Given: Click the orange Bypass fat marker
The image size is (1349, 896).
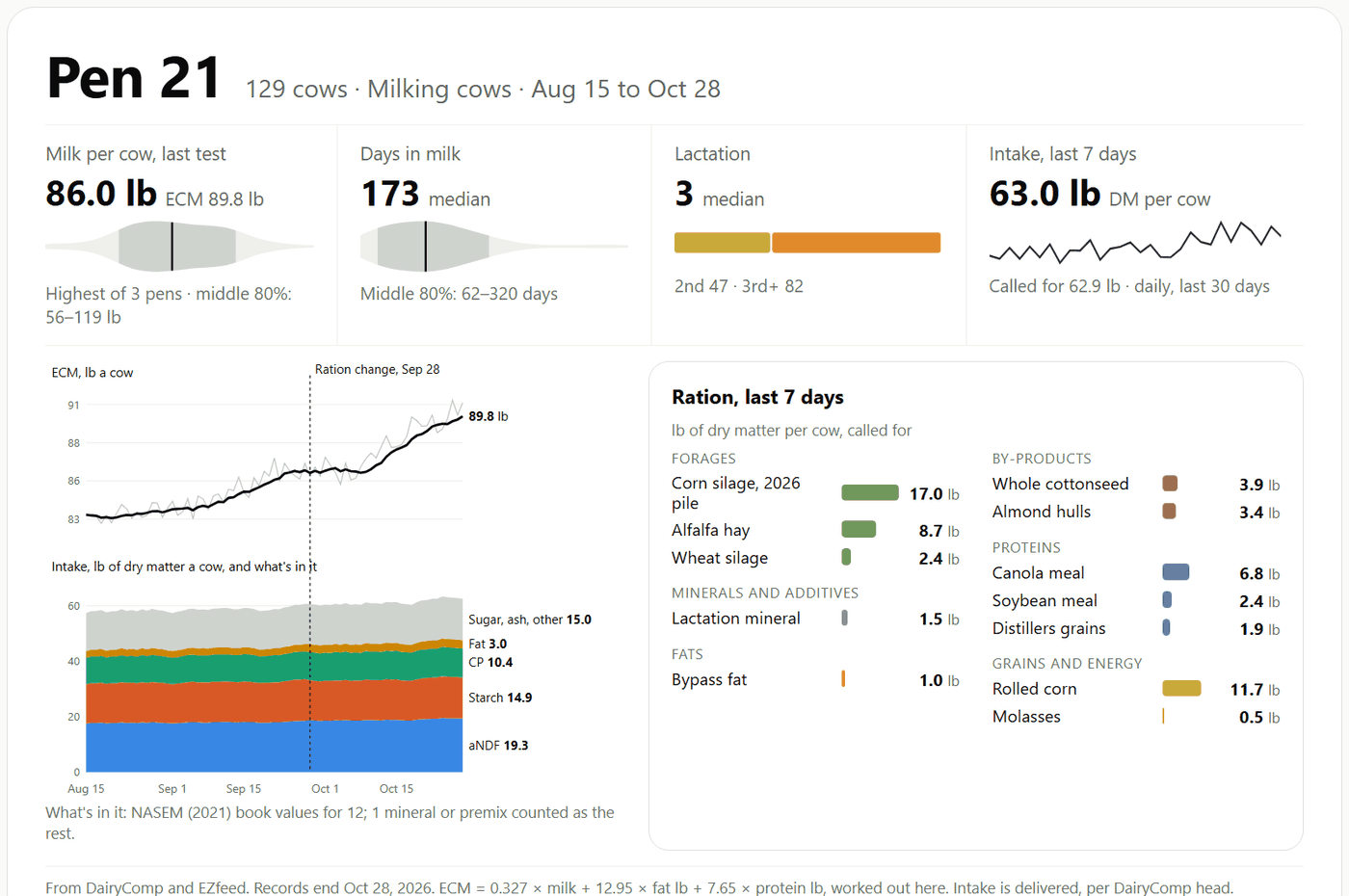Looking at the screenshot, I should click(x=843, y=679).
